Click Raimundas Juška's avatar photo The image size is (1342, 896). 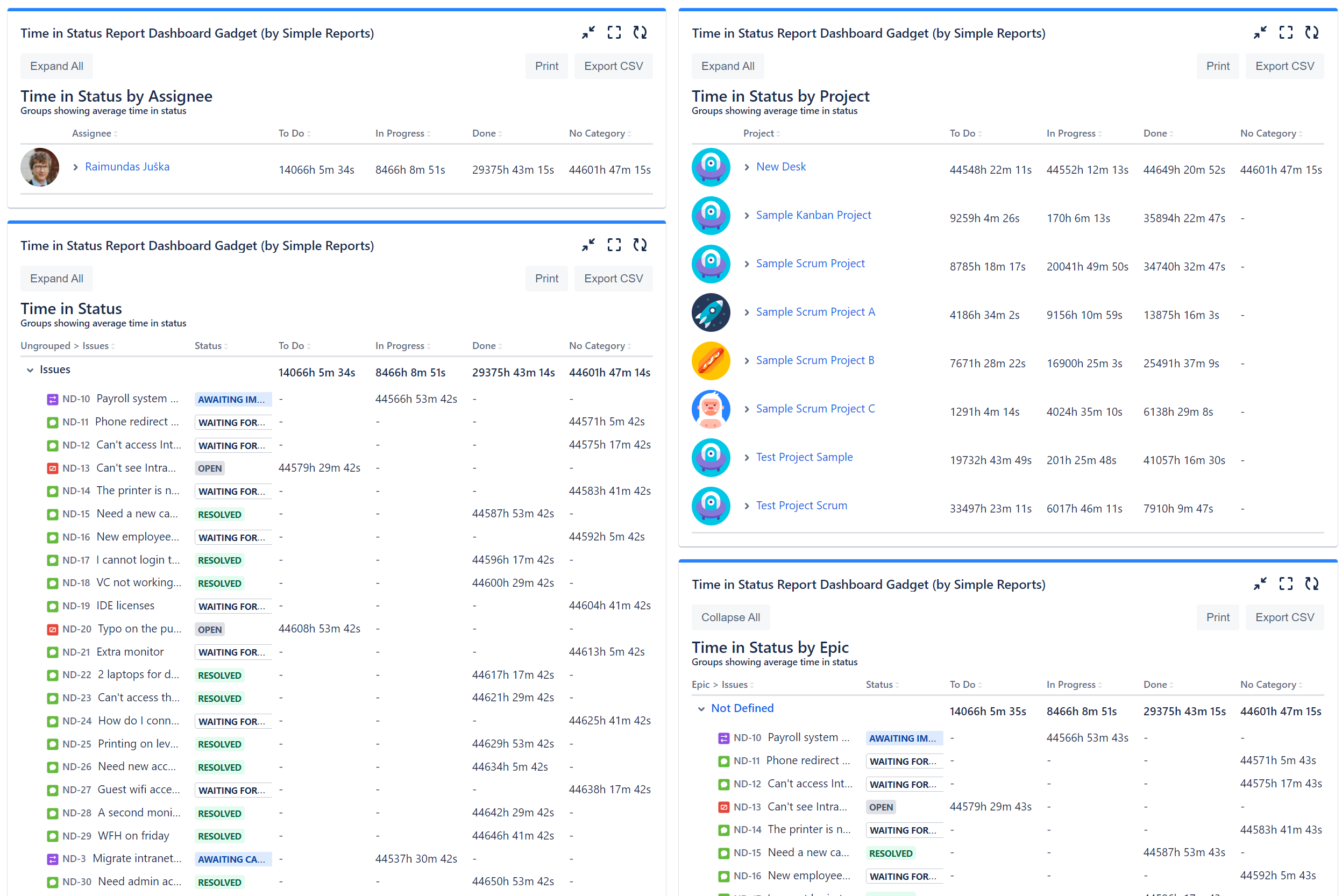40,167
